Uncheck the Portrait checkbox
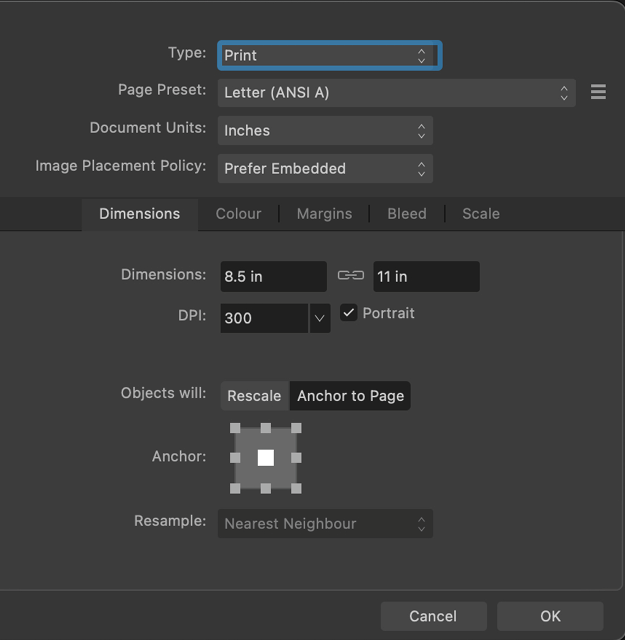The width and height of the screenshot is (625, 640). tap(348, 313)
